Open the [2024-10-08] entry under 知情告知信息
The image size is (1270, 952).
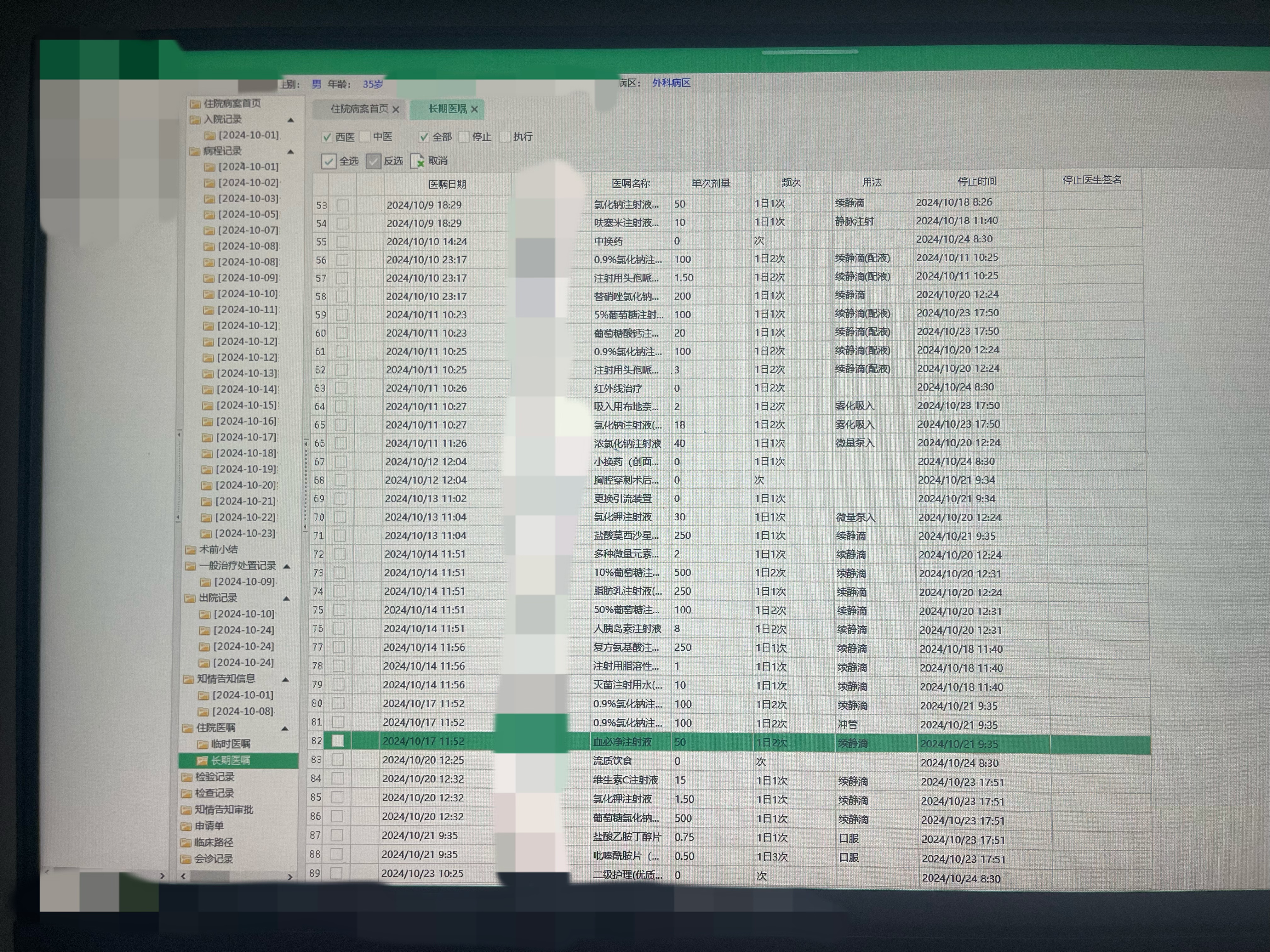(x=236, y=711)
